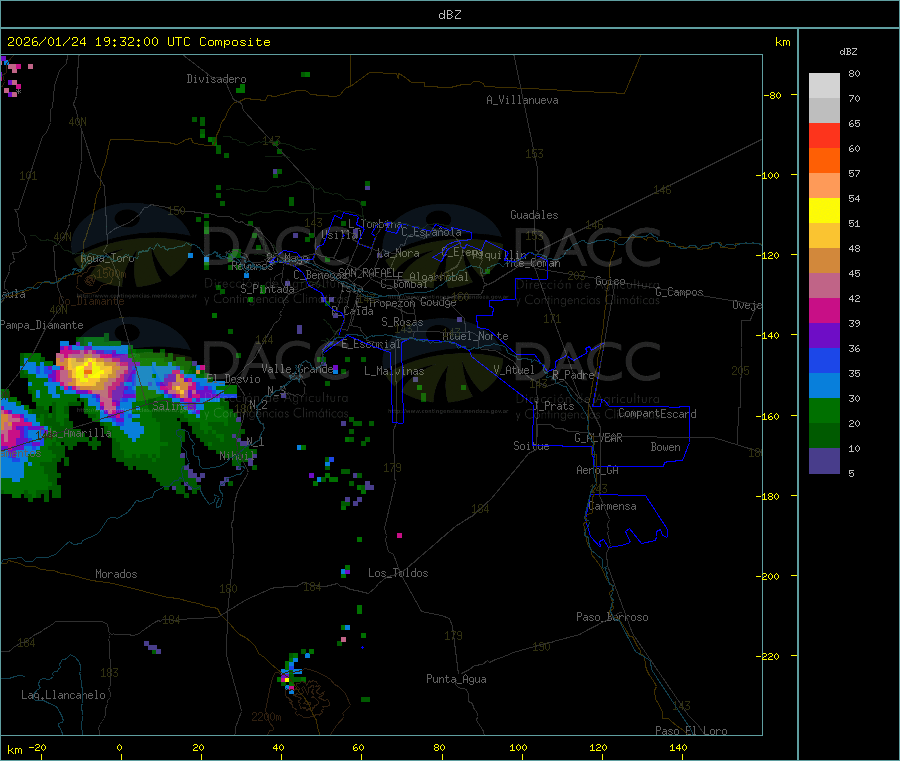Select the Nihuil label

coord(237,456)
